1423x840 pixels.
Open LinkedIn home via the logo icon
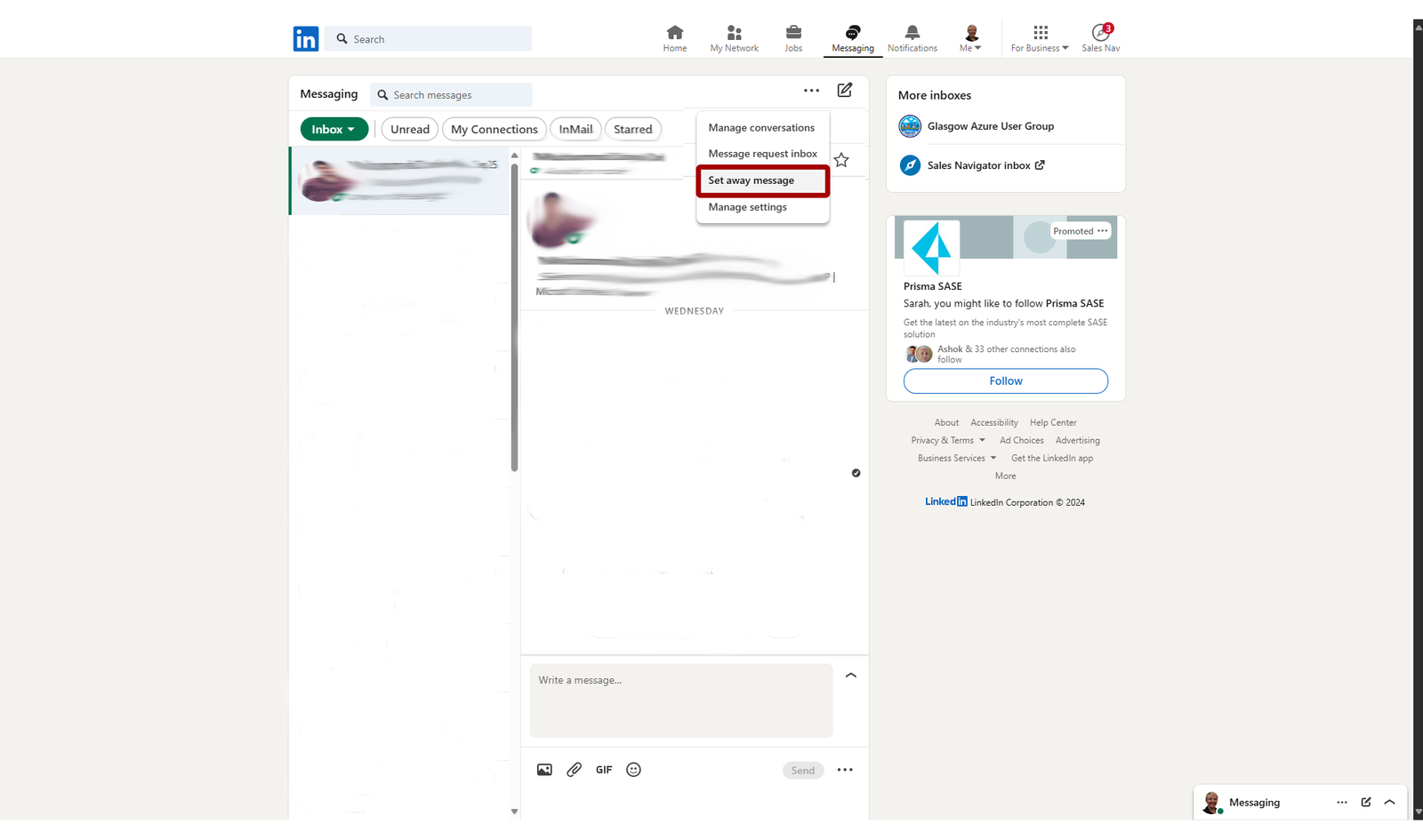pos(305,38)
